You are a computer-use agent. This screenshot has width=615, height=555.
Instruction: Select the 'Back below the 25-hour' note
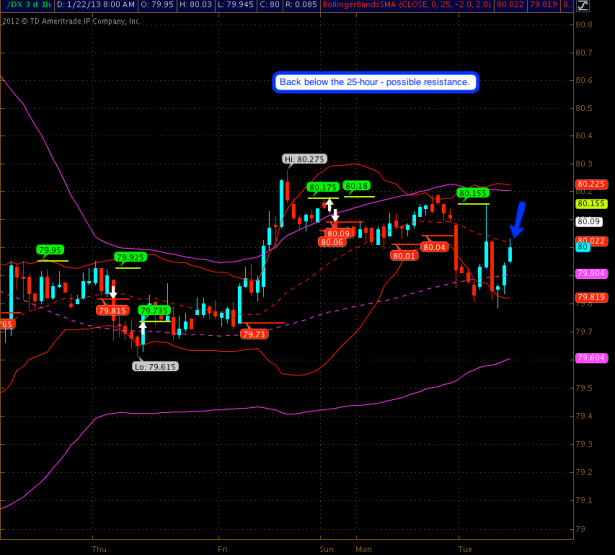(x=376, y=82)
